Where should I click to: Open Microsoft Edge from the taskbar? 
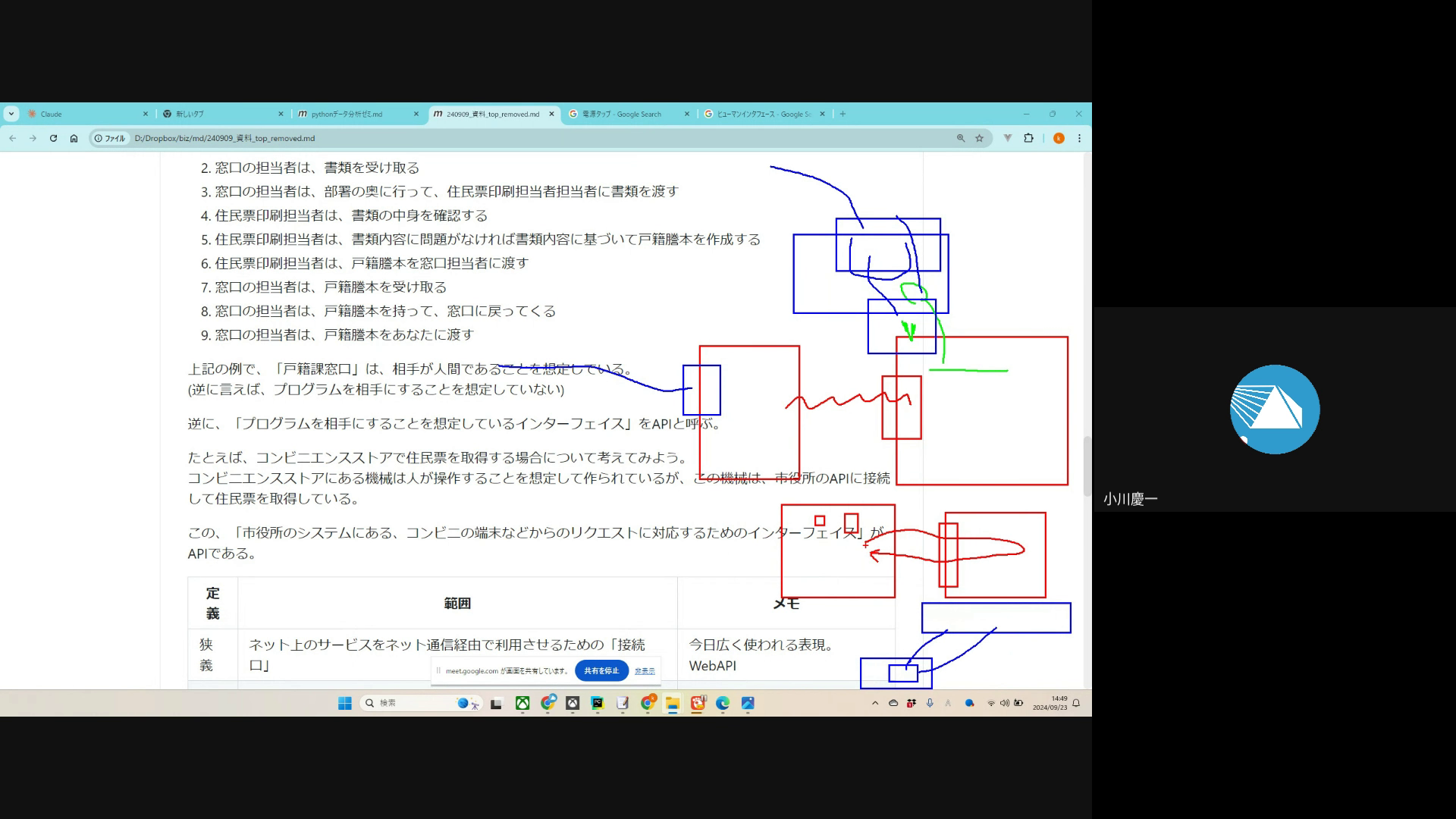click(723, 703)
